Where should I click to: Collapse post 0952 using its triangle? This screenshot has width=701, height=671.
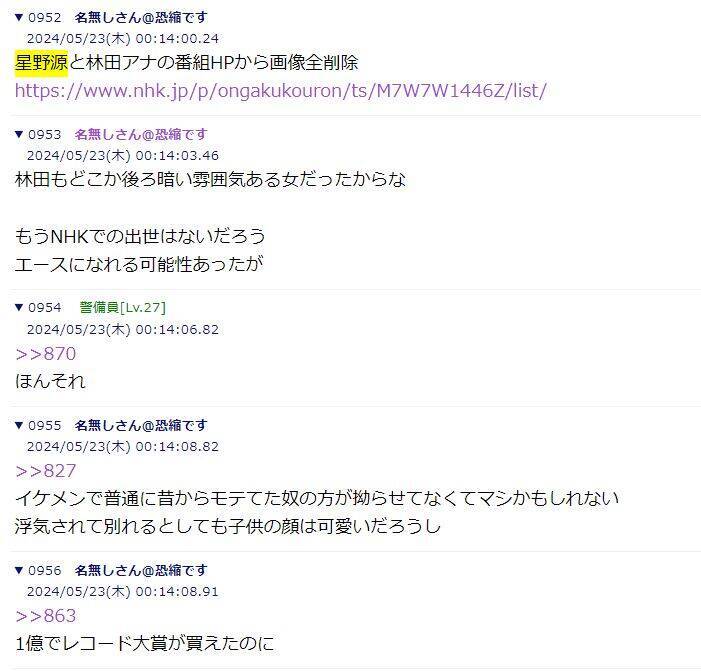pos(19,17)
